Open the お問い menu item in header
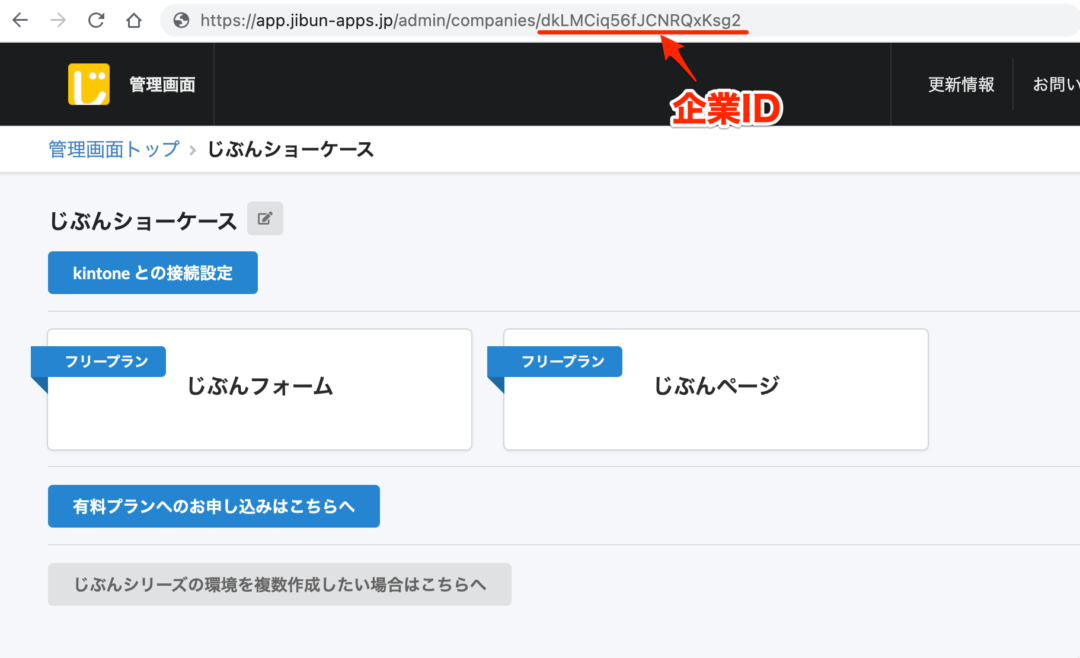 pyautogui.click(x=1055, y=84)
